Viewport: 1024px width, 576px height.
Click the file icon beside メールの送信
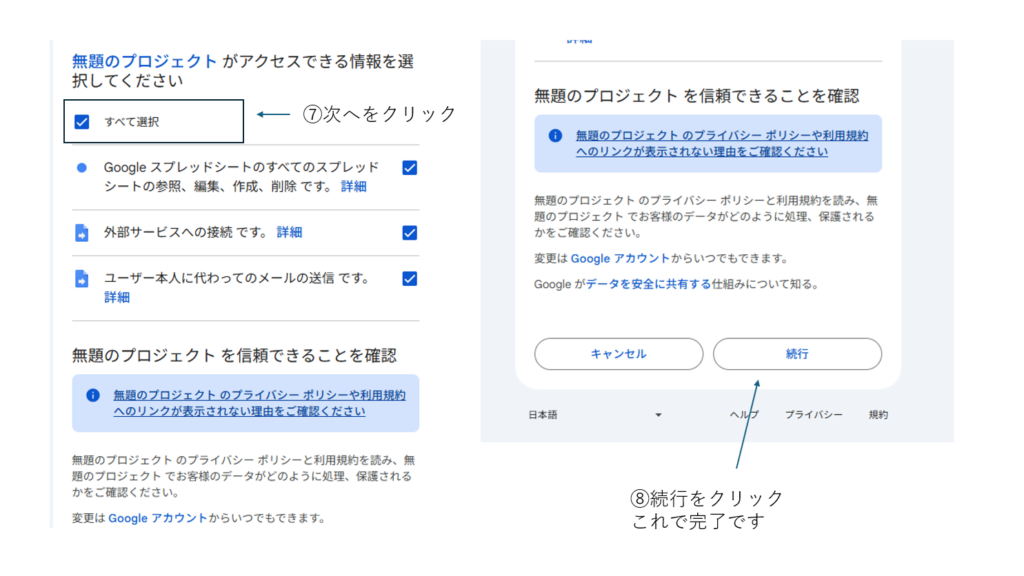[x=82, y=279]
